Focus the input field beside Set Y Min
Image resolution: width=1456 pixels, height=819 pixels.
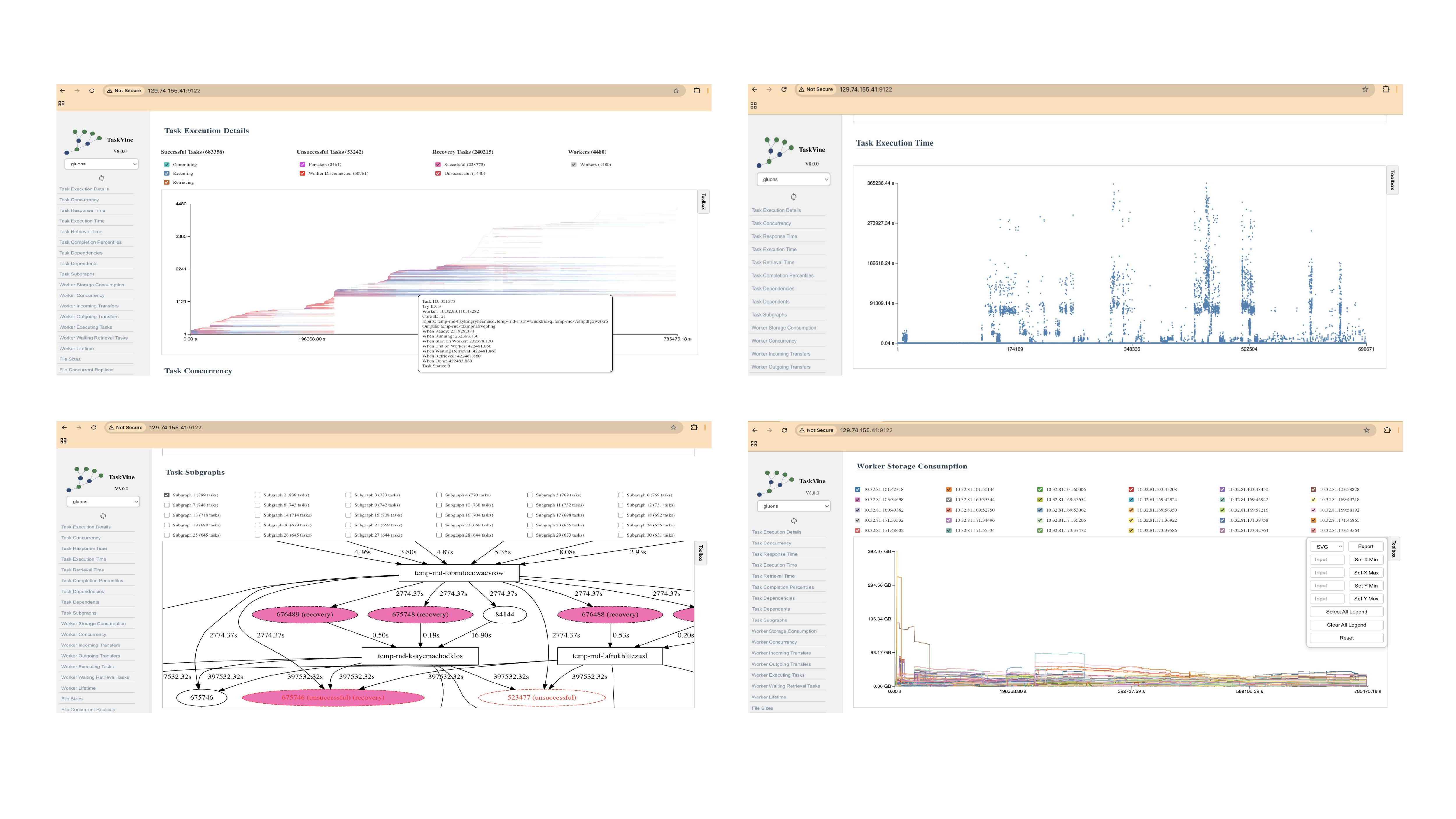tap(1327, 585)
